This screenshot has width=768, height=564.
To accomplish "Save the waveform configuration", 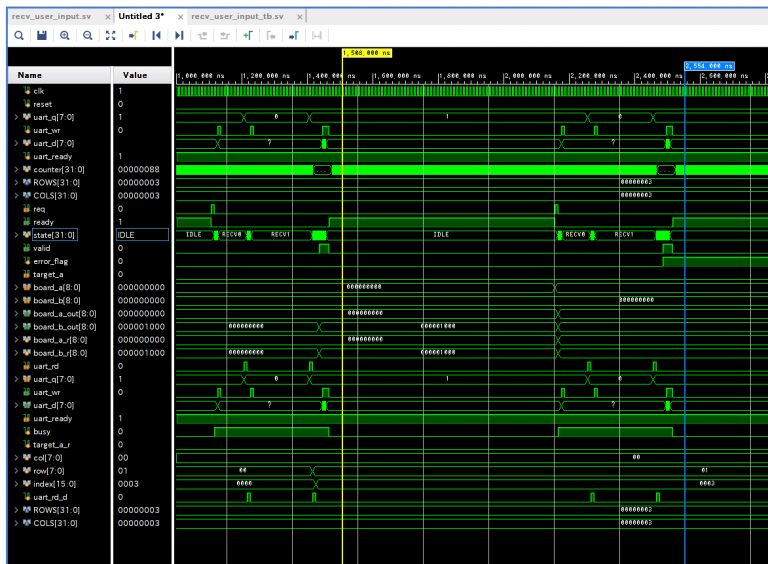I will [x=42, y=35].
